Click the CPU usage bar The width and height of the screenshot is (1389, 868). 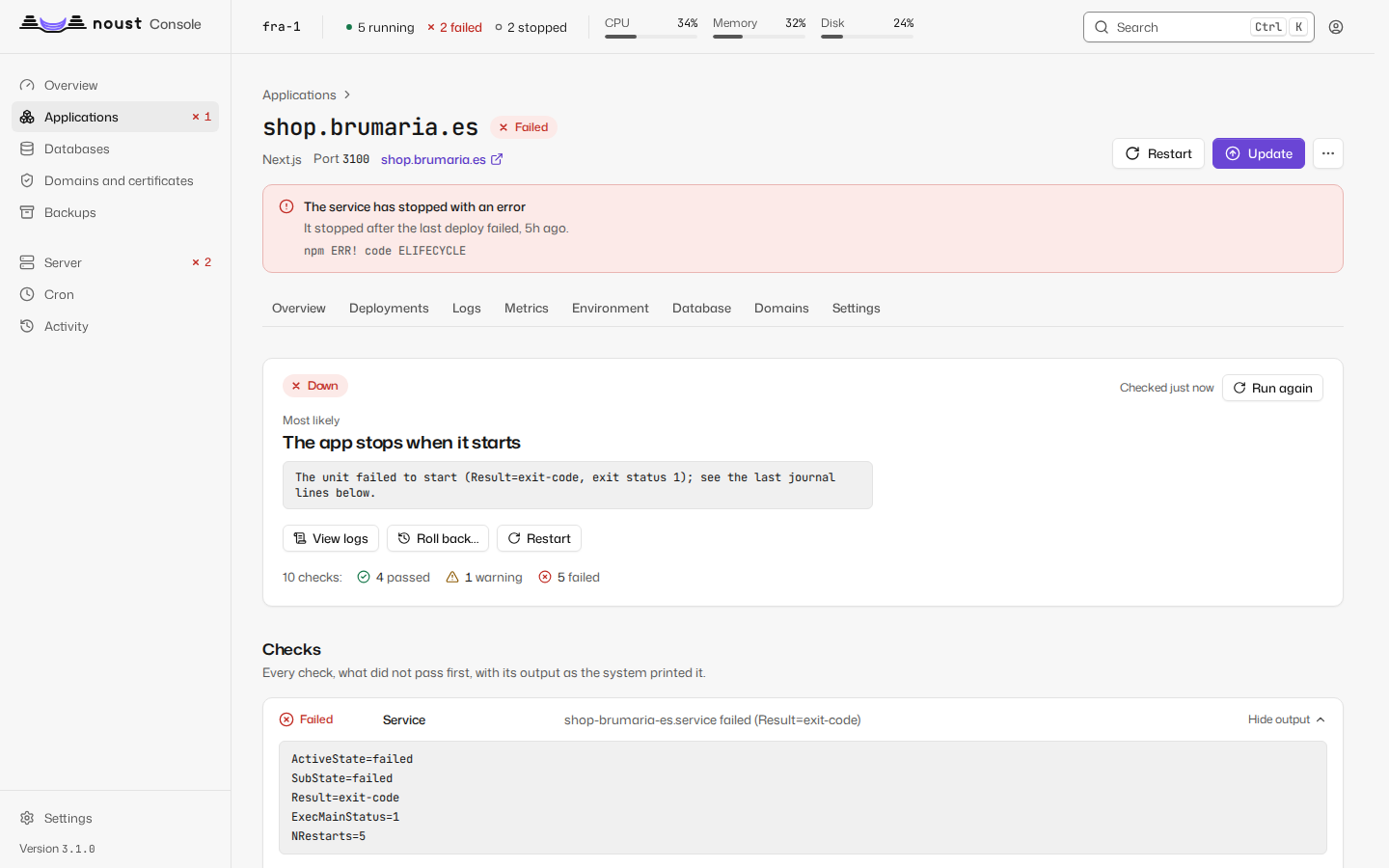[x=651, y=37]
